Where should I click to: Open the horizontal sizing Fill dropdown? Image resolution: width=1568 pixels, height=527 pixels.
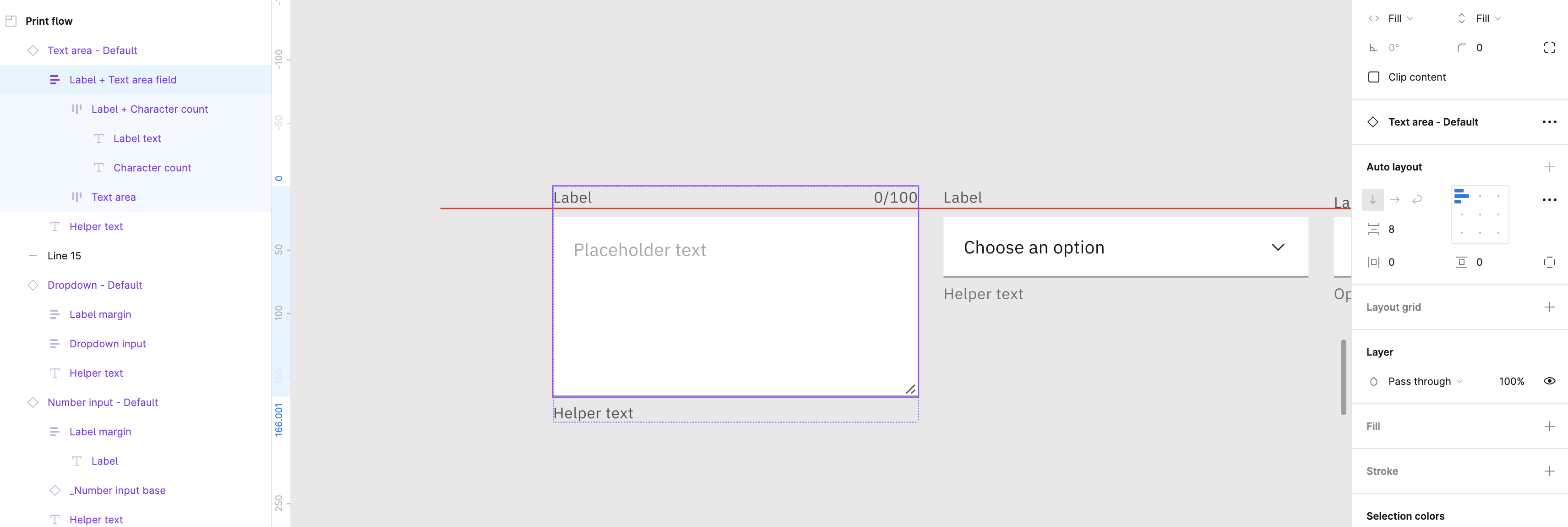click(1396, 18)
